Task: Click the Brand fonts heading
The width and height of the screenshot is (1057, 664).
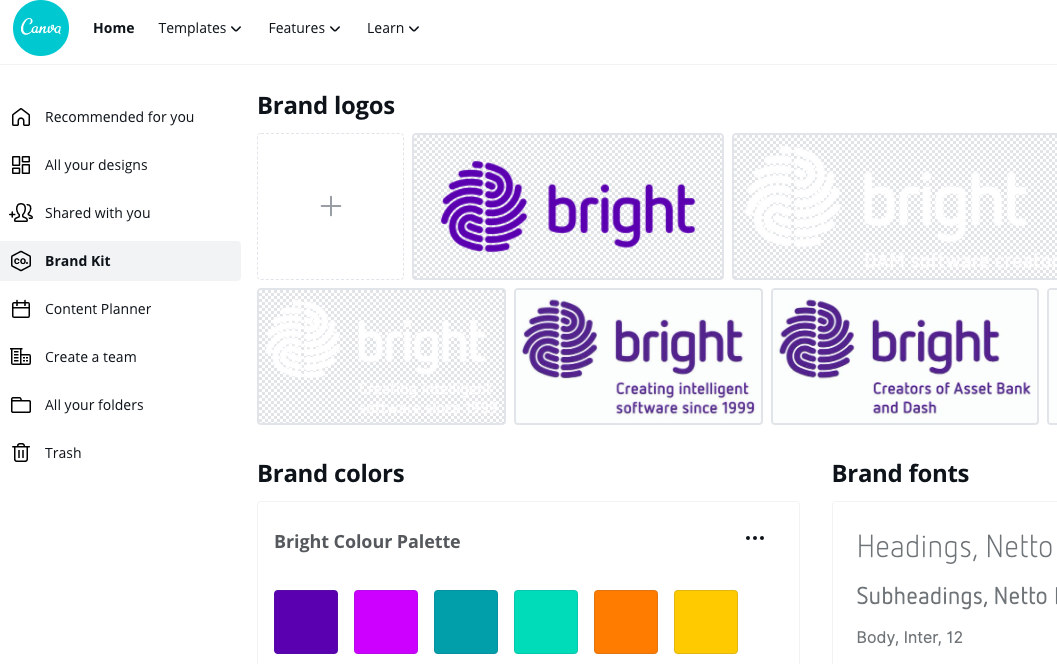Action: [x=901, y=474]
